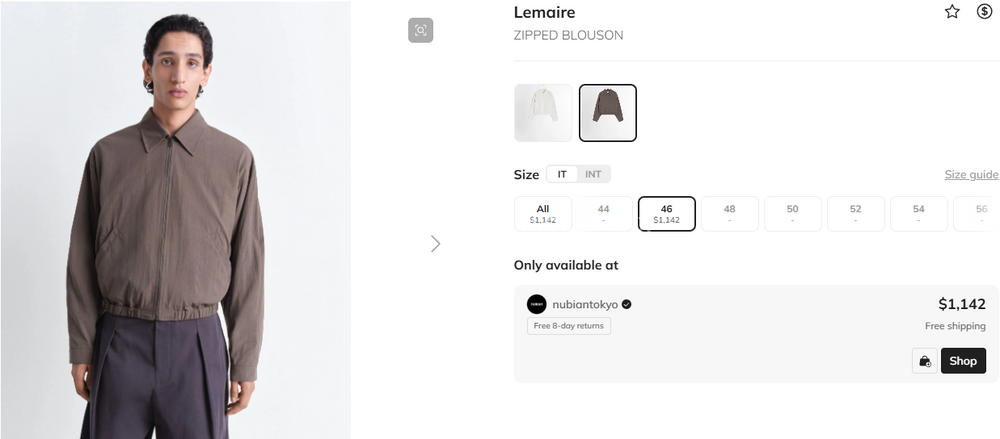
Task: Open the Size guide link
Action: (x=971, y=175)
